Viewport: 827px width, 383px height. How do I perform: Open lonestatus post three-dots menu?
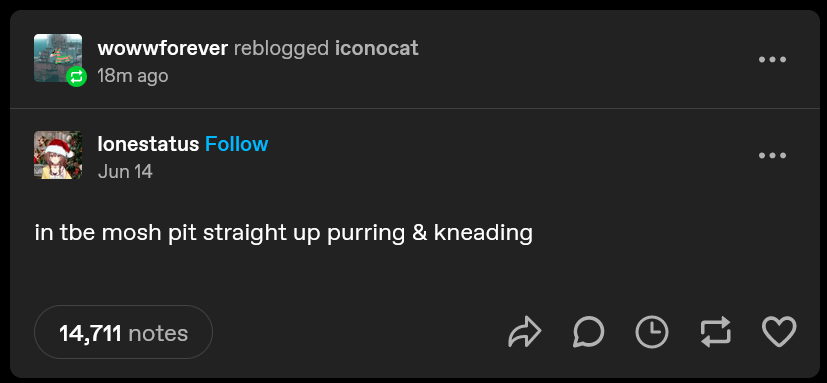click(772, 156)
